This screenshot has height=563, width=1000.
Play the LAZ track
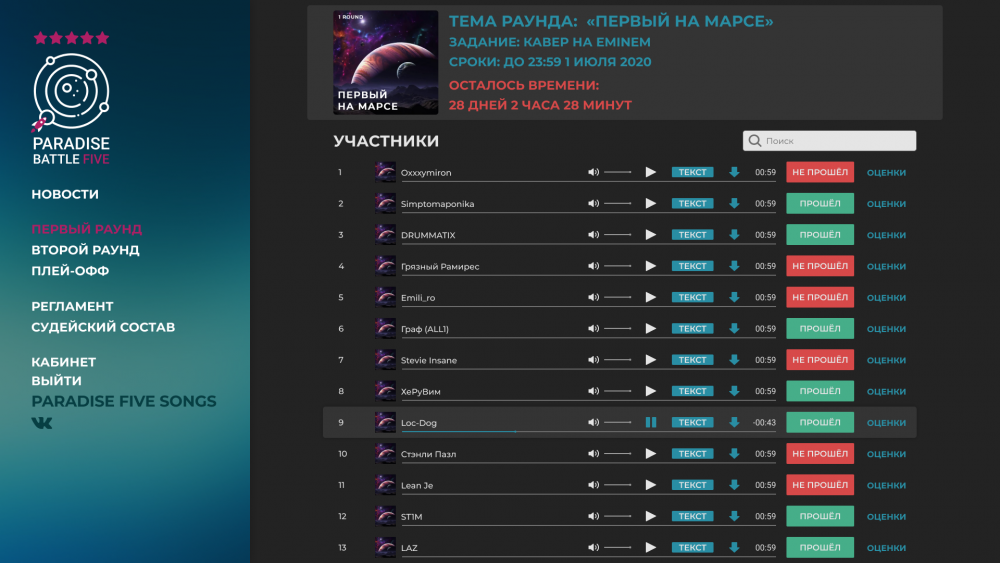[651, 547]
